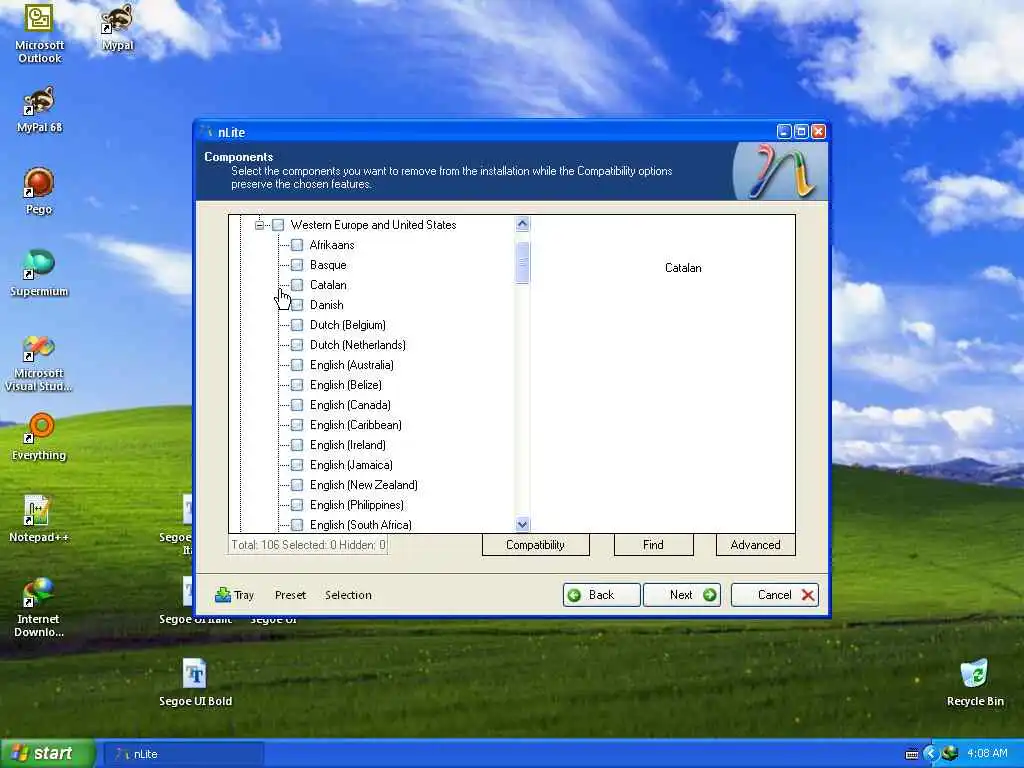Tick the English (Jamaica) checkbox

tap(297, 465)
